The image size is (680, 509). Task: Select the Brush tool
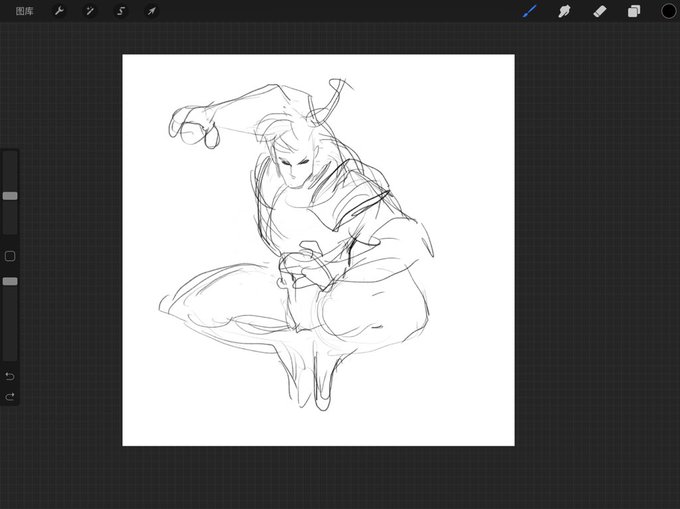click(530, 11)
